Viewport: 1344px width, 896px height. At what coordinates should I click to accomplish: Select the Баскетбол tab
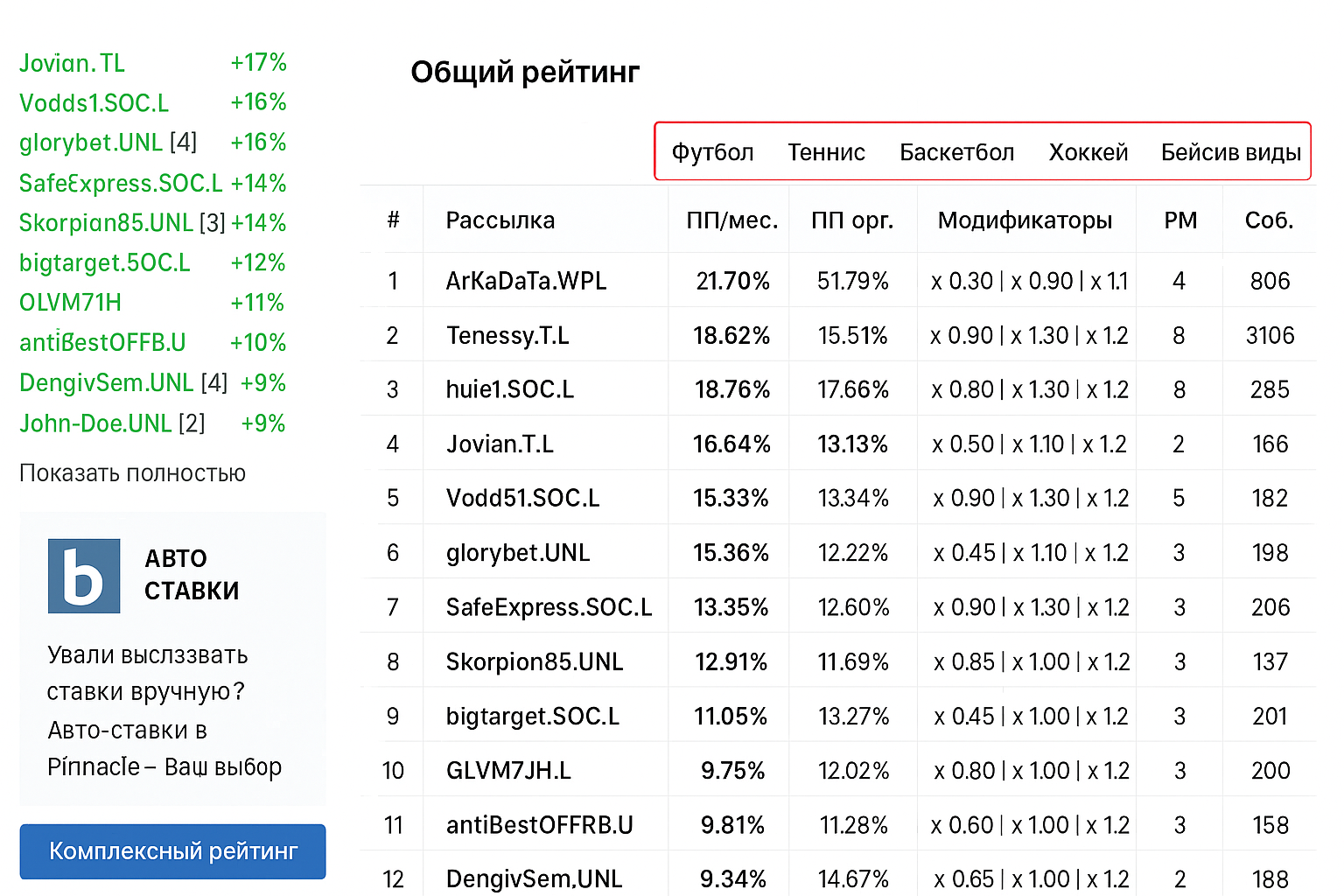(956, 152)
